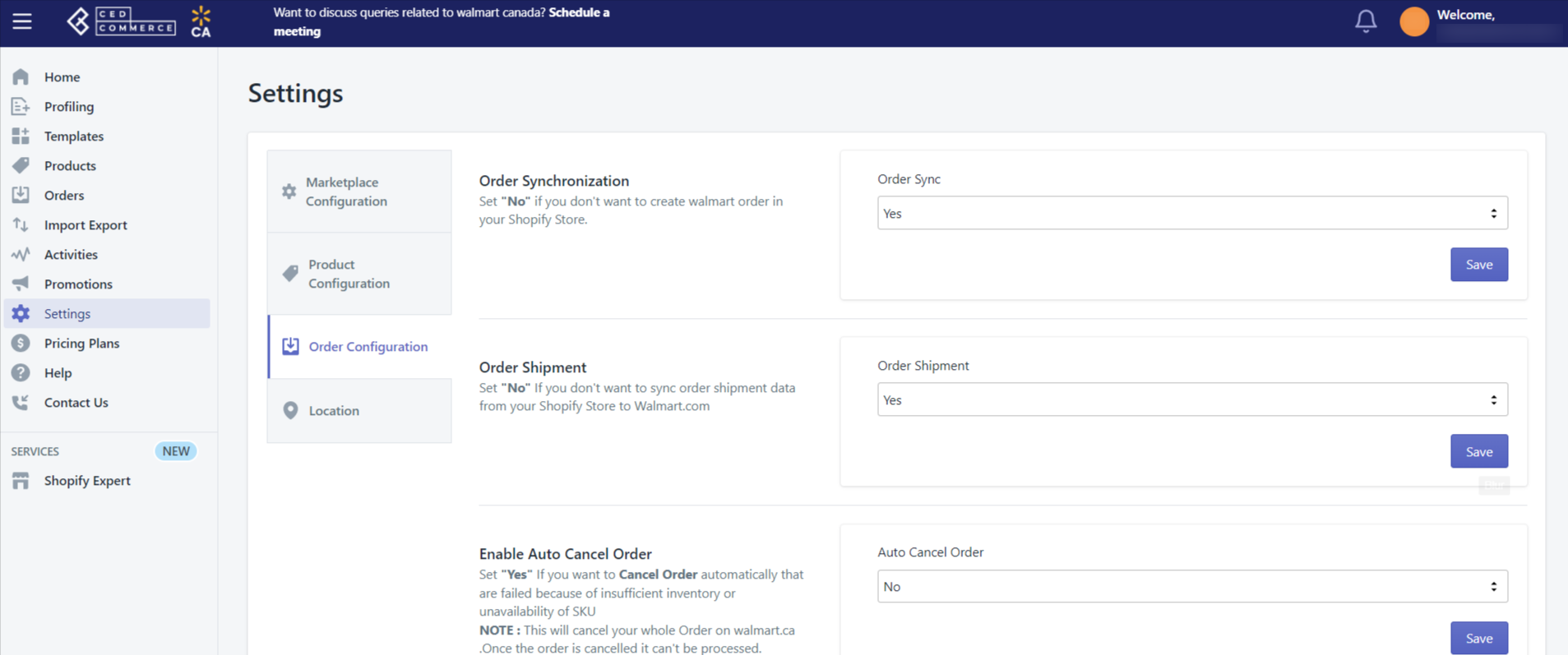Click the Contact Us phone icon

point(21,402)
